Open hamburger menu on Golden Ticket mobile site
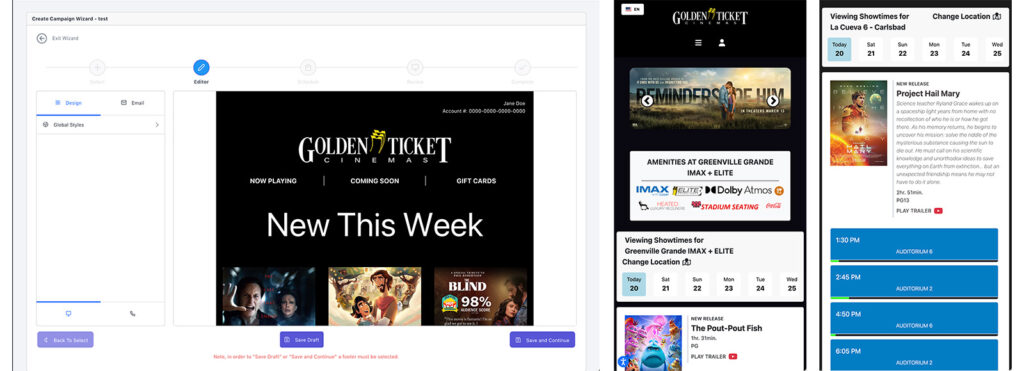The height and width of the screenshot is (371, 1024). 698,42
